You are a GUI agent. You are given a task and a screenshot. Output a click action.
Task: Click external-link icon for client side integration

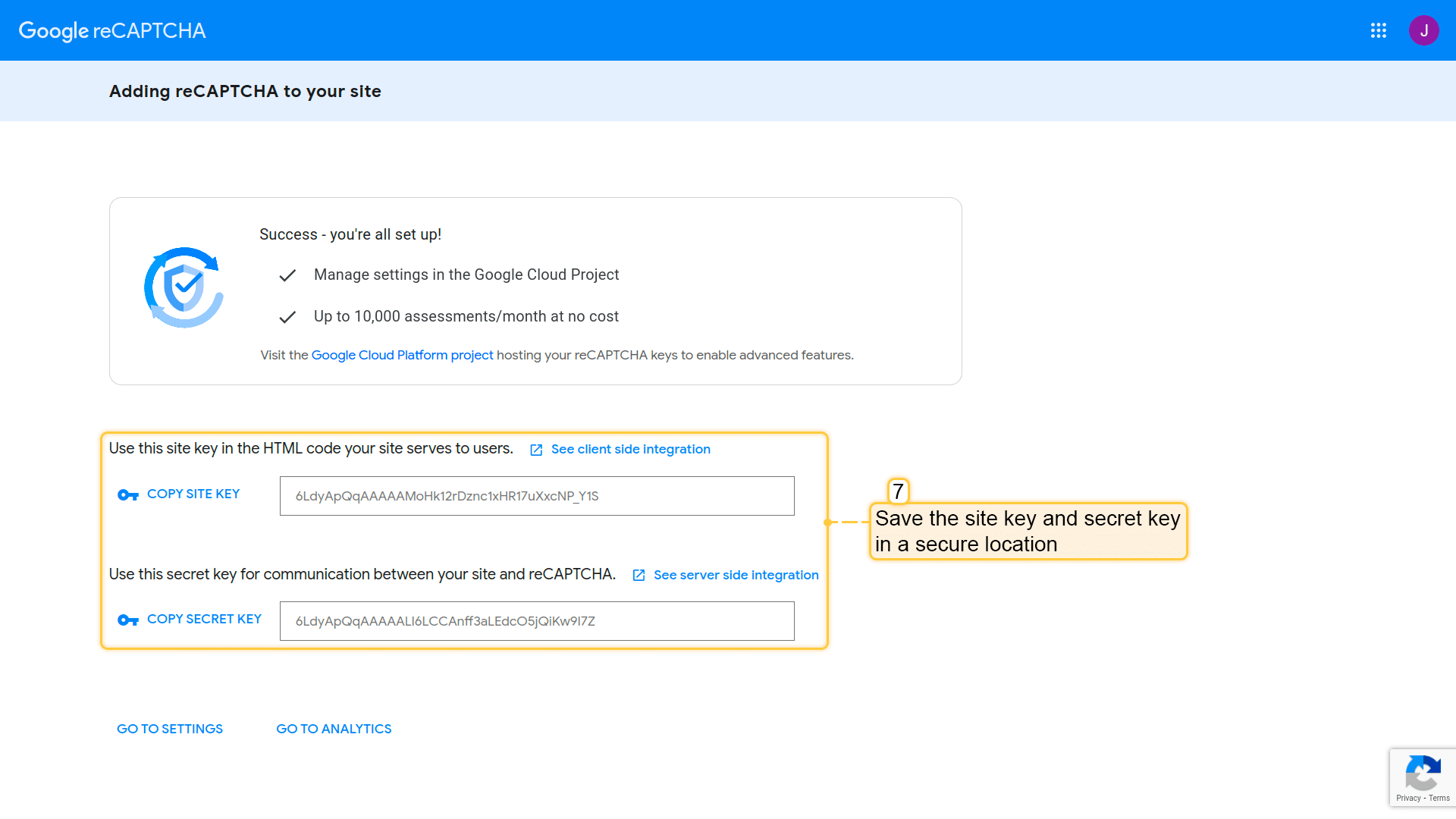click(536, 450)
